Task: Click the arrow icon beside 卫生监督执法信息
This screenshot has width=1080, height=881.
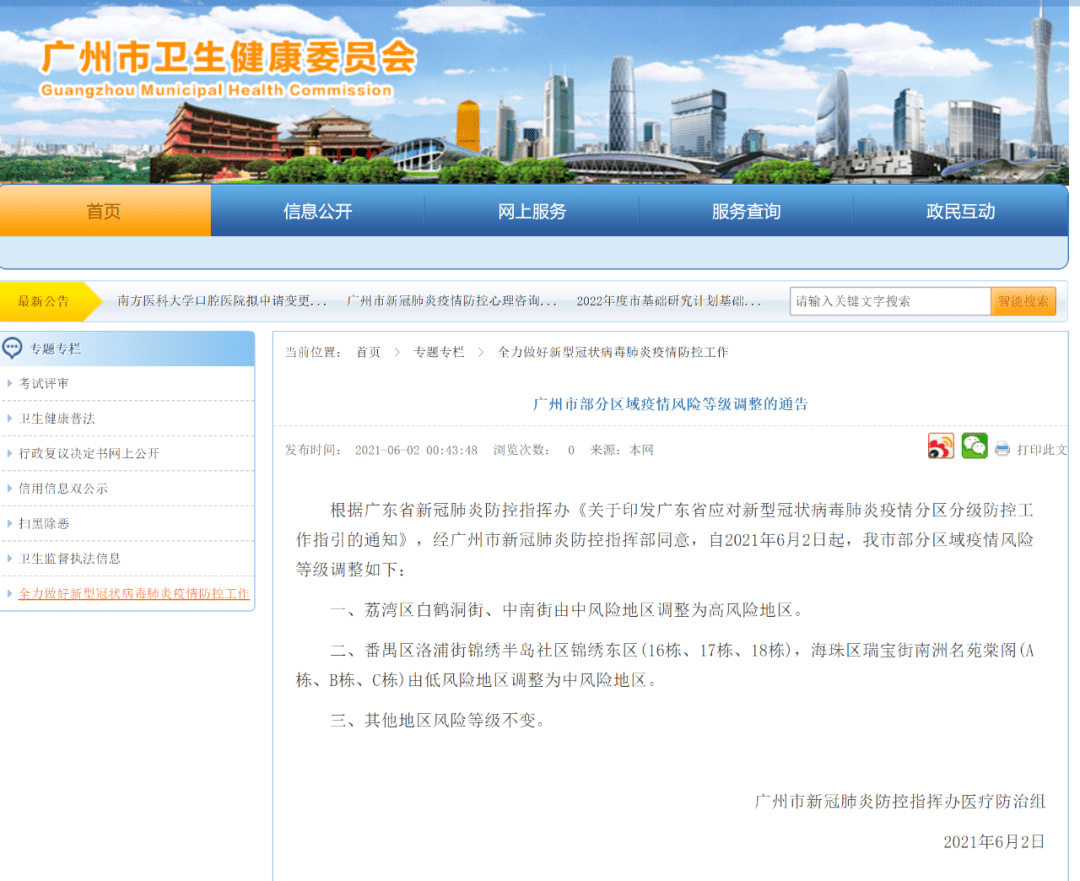Action: (11, 557)
